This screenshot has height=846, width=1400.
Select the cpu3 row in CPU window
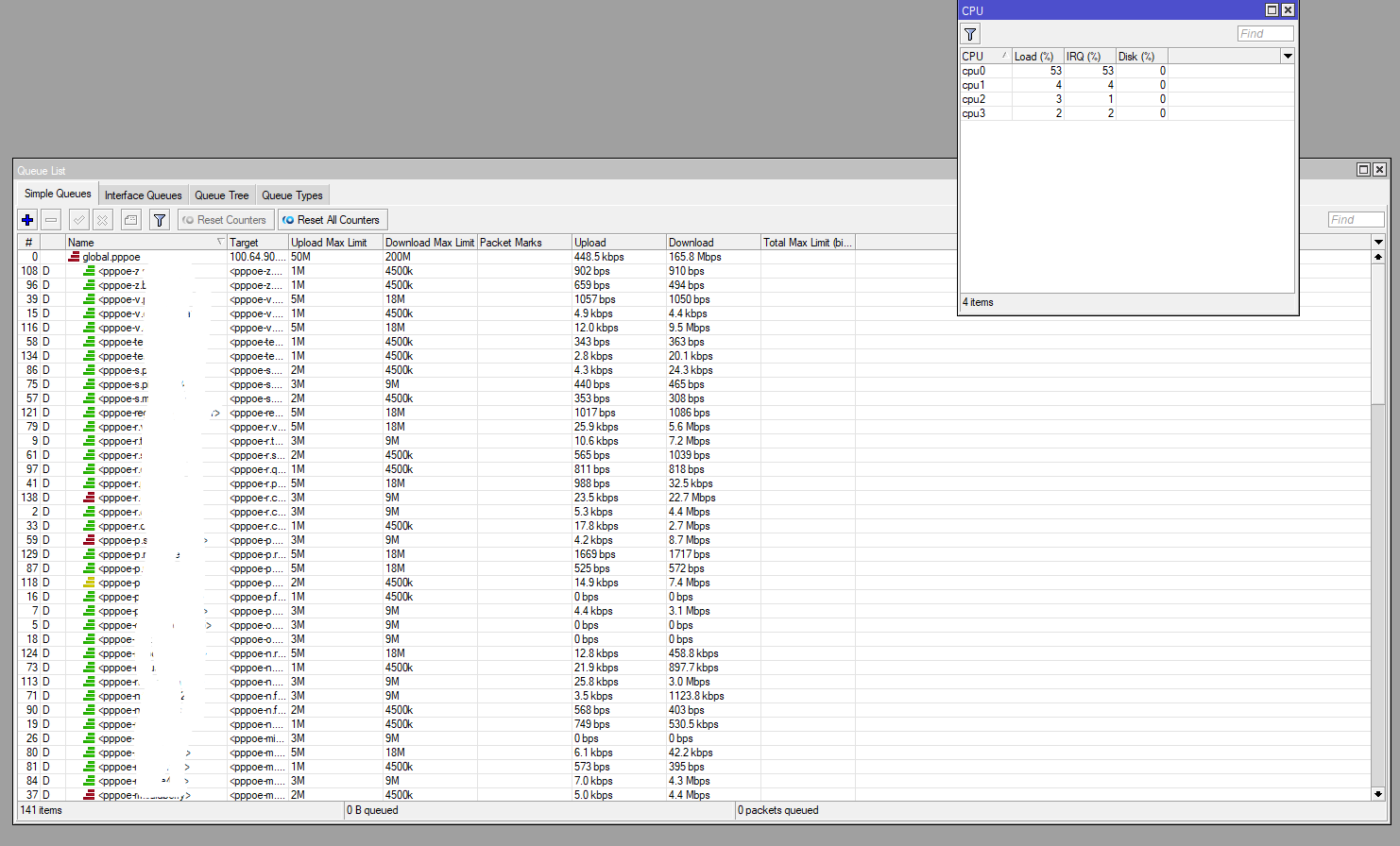[1127, 113]
